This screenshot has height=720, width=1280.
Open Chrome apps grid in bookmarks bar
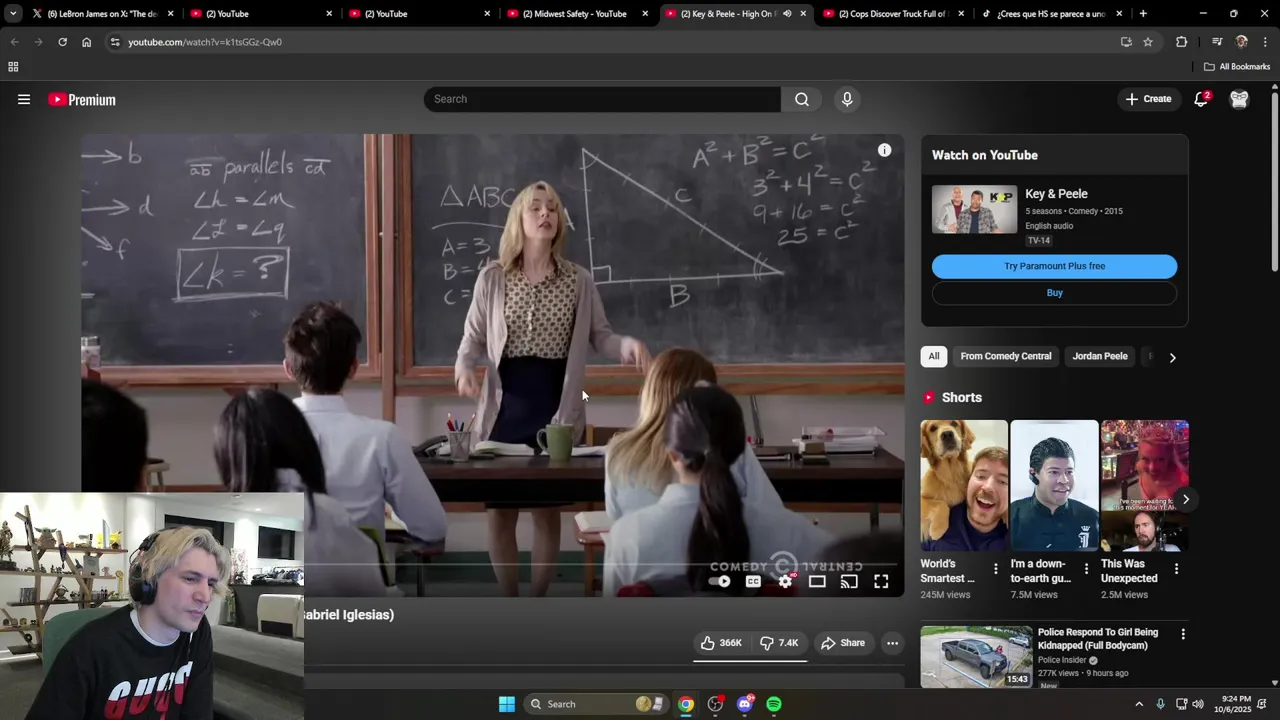(13, 67)
